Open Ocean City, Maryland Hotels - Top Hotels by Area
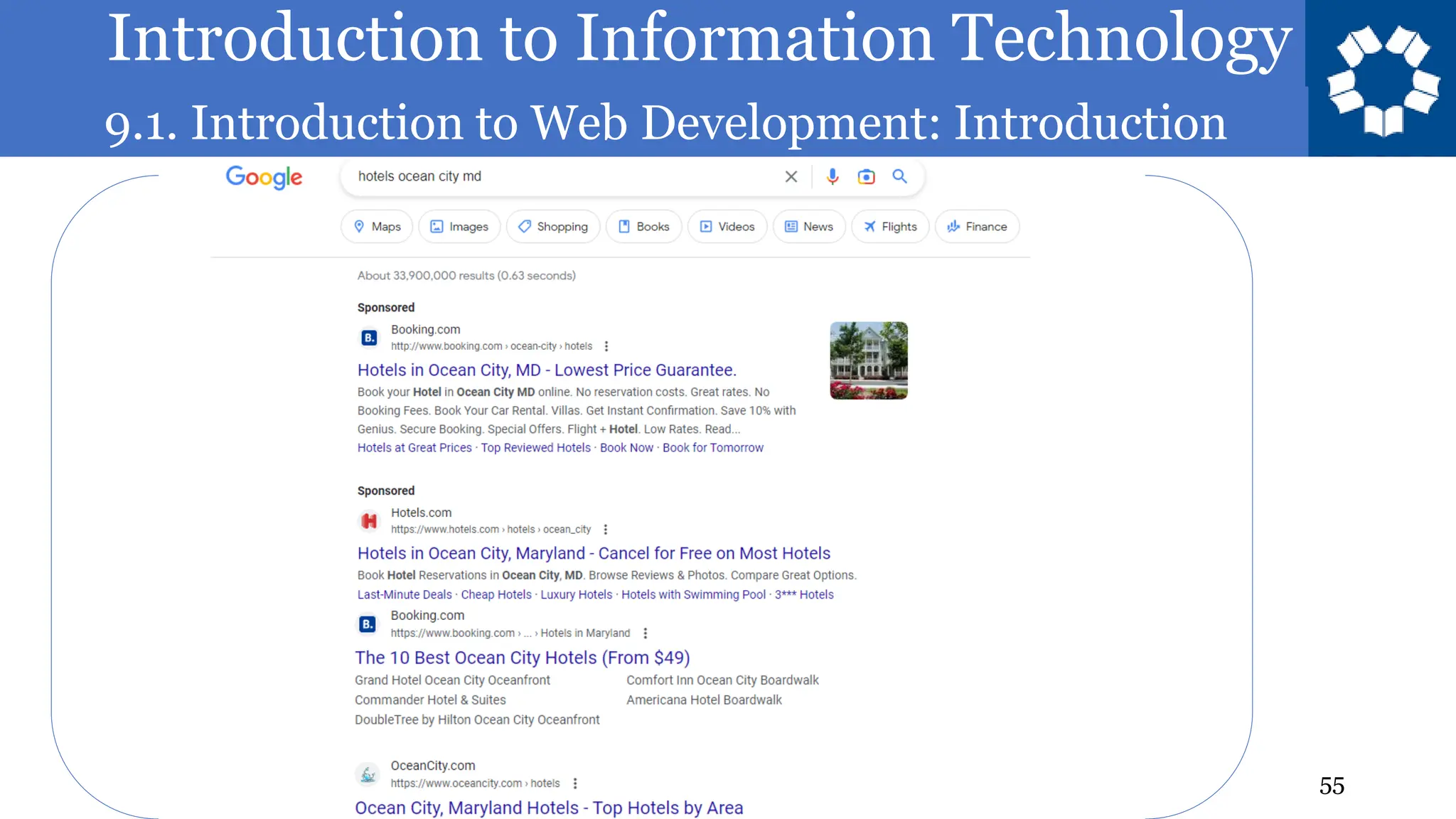 (549, 808)
